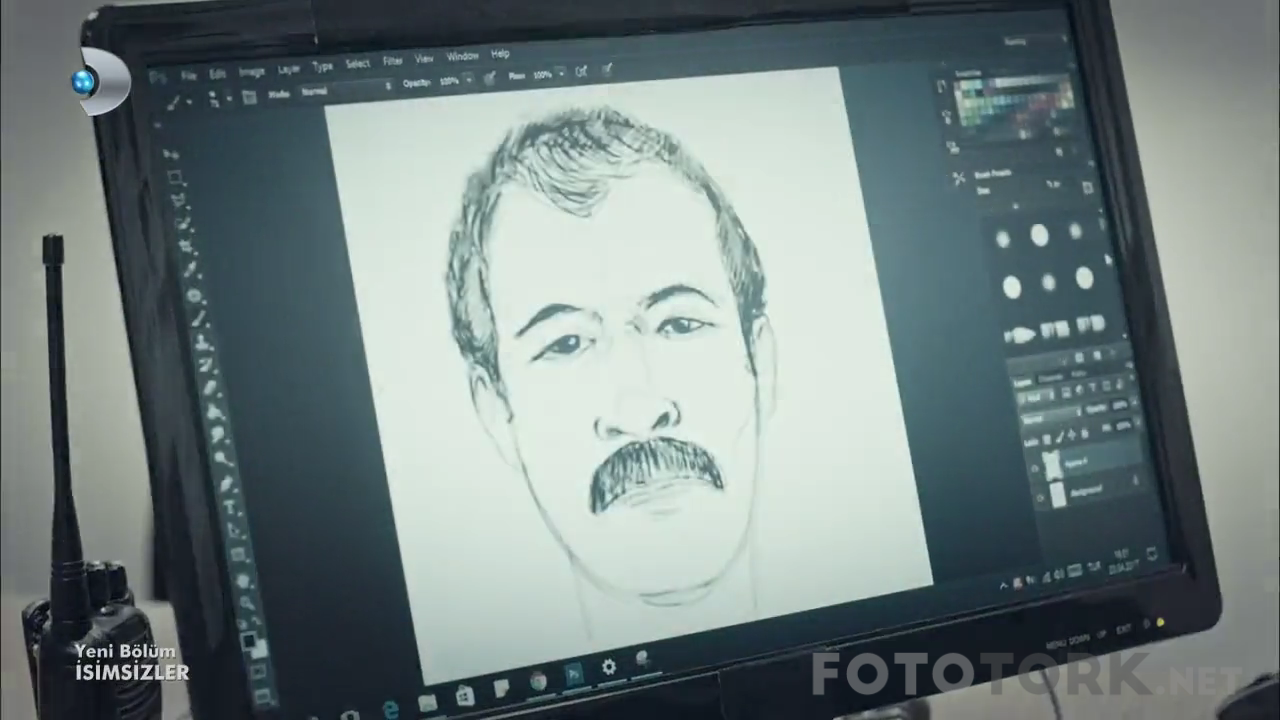This screenshot has height=720, width=1280.
Task: Open Microsoft Edge from taskbar
Action: click(391, 708)
